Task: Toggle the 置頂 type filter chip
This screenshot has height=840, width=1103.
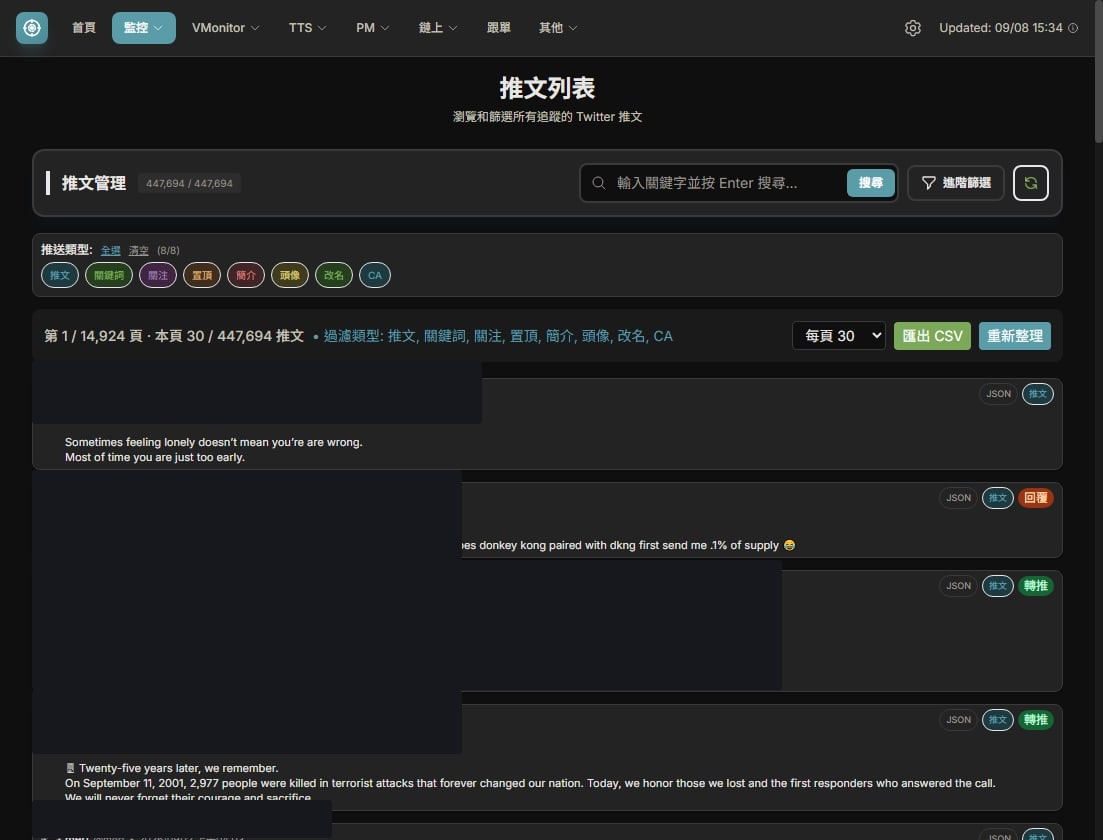Action: pyautogui.click(x=202, y=275)
